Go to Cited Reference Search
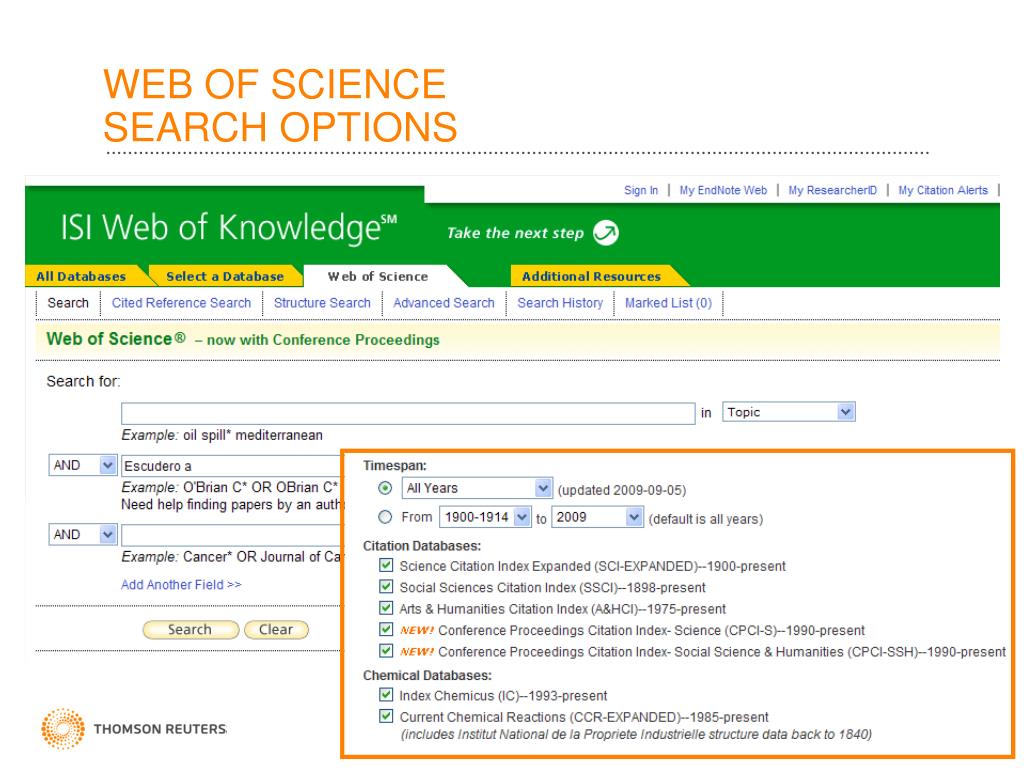Screen dimensions: 1024x768 point(181,303)
